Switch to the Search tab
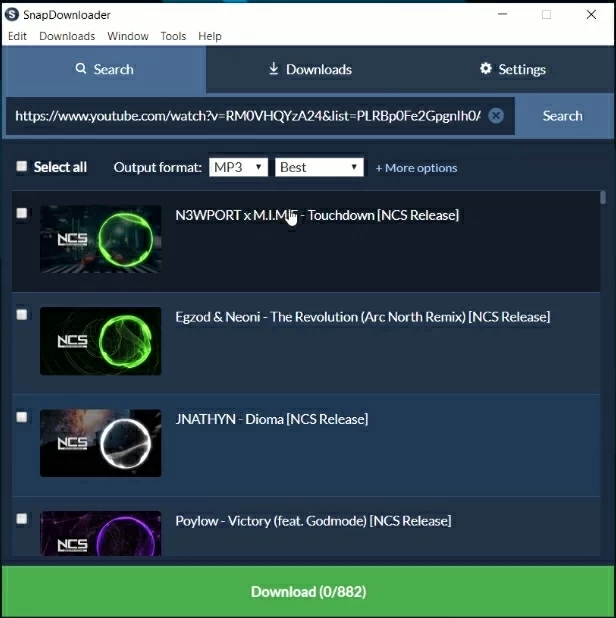This screenshot has width=616, height=618. tap(104, 69)
